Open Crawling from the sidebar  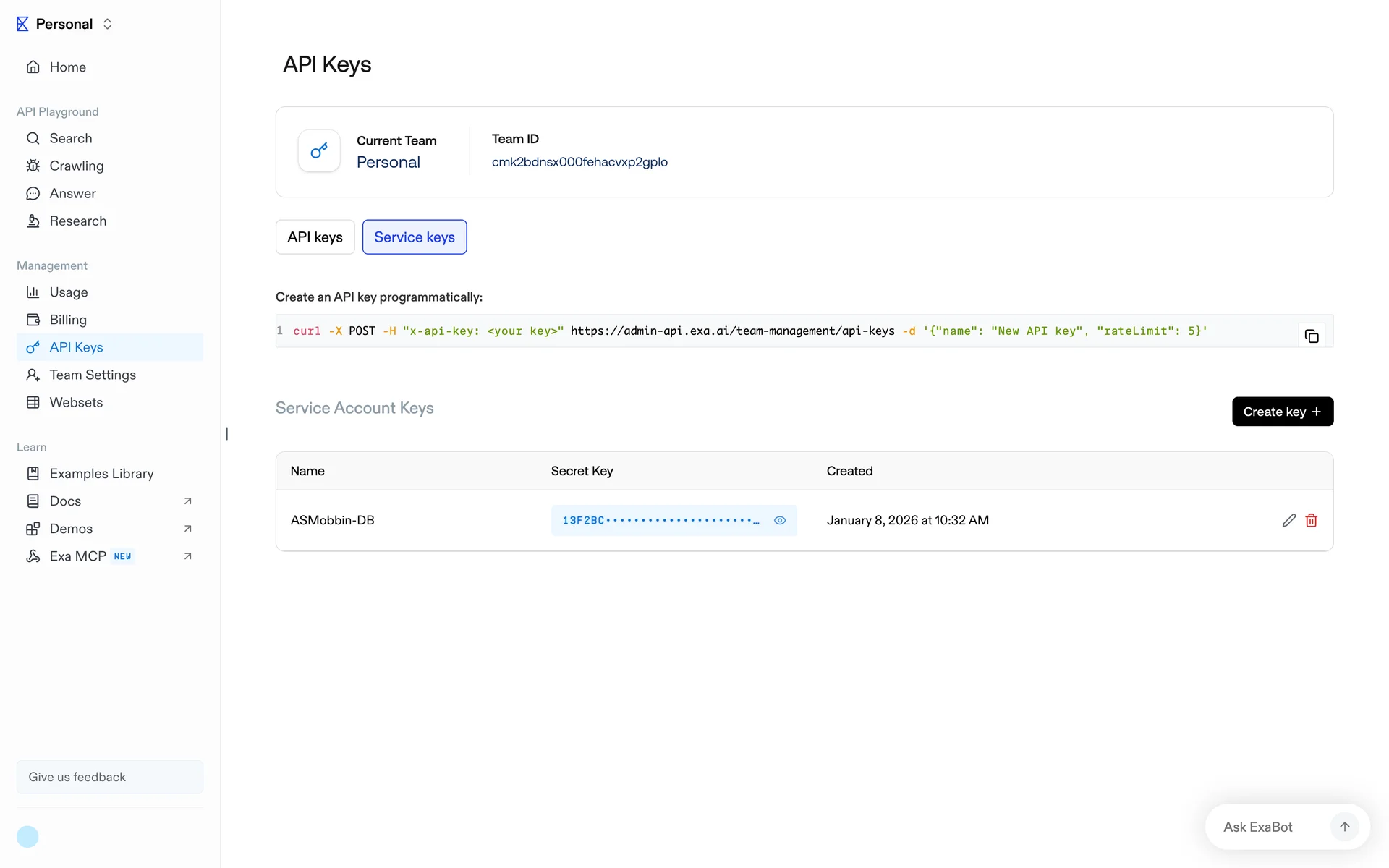coord(76,166)
